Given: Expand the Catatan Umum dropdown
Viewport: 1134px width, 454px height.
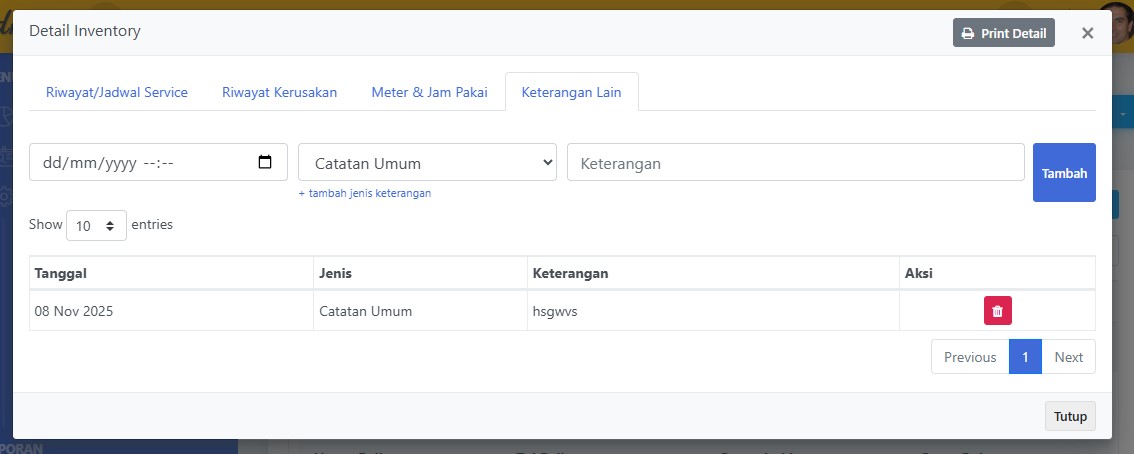Looking at the screenshot, I should point(427,163).
